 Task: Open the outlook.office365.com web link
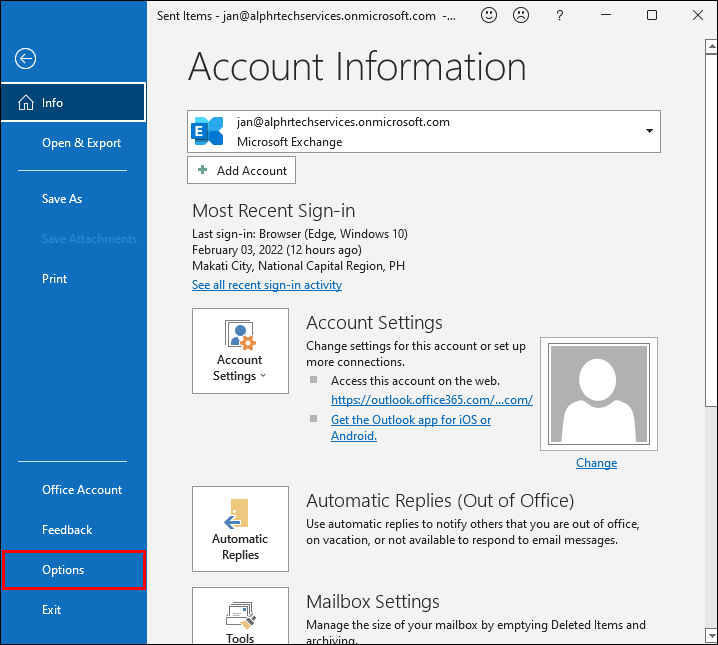point(431,400)
